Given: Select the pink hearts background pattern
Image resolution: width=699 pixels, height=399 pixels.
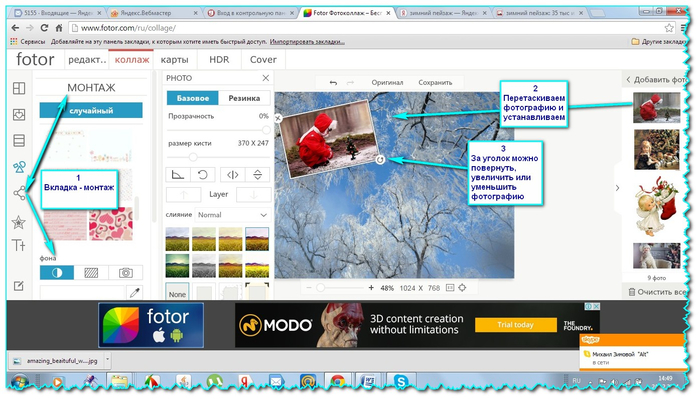Looking at the screenshot, I should click(x=111, y=224).
